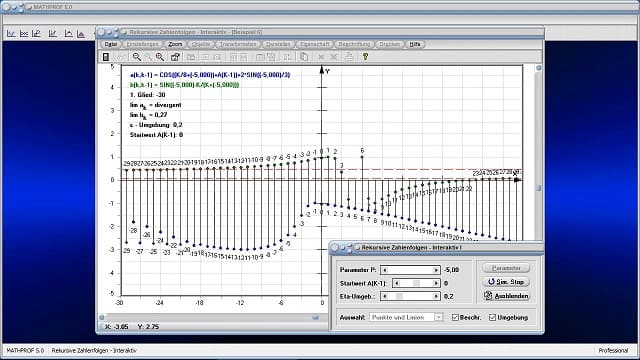Click the single X delete icon
Image resolution: width=640 pixels, height=360 pixels.
321,57
